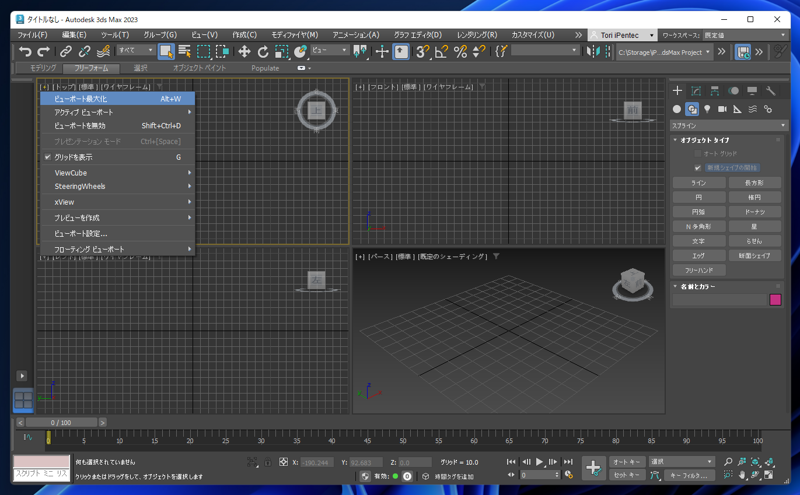Toggle the 新規シェイプの開始 checkbox
The image size is (800, 495).
tap(697, 168)
